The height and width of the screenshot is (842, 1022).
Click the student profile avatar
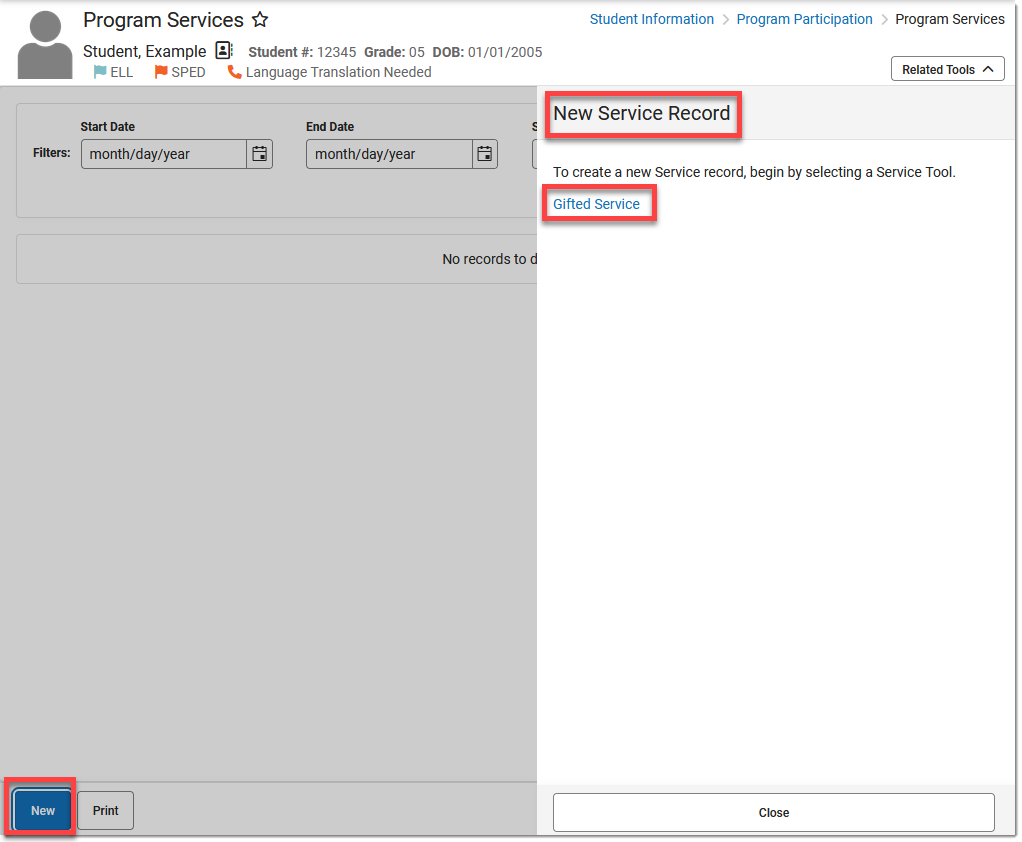coord(45,44)
